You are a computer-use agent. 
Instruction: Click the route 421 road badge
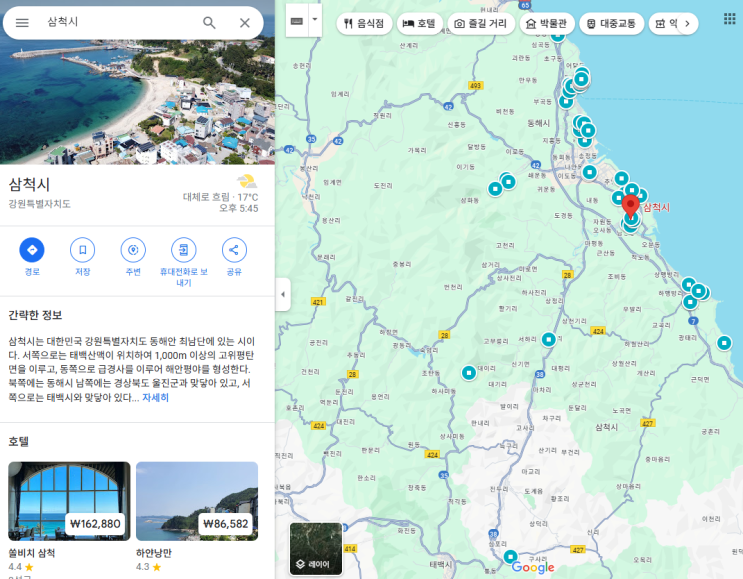[x=318, y=302]
